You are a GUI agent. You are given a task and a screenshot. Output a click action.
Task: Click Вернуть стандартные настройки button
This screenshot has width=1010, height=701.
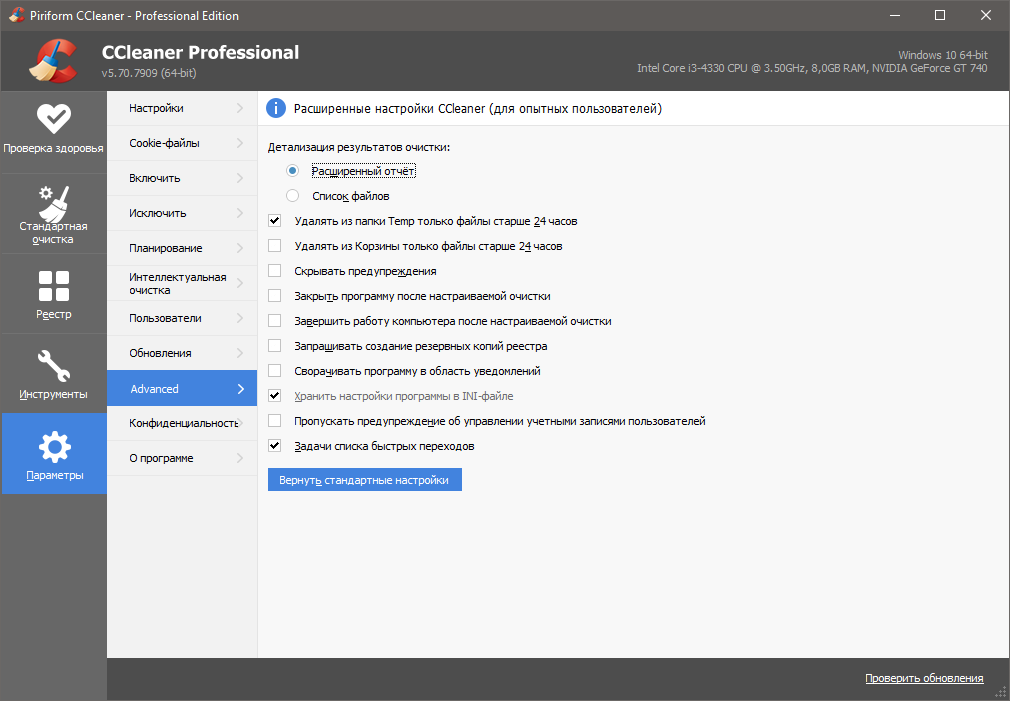pos(364,480)
